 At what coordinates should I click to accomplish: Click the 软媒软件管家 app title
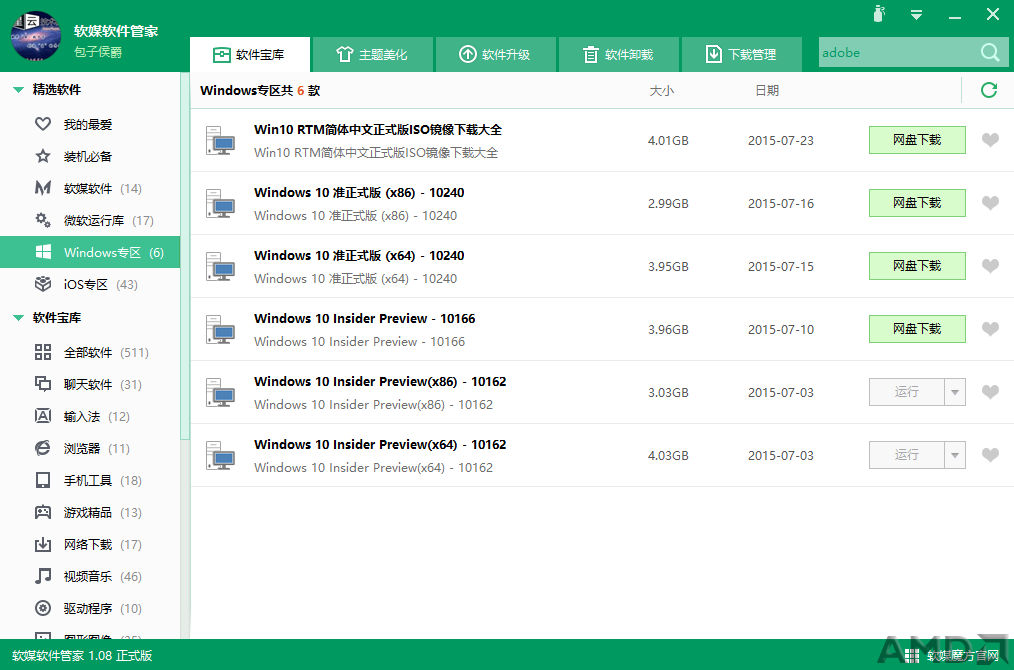tap(116, 31)
